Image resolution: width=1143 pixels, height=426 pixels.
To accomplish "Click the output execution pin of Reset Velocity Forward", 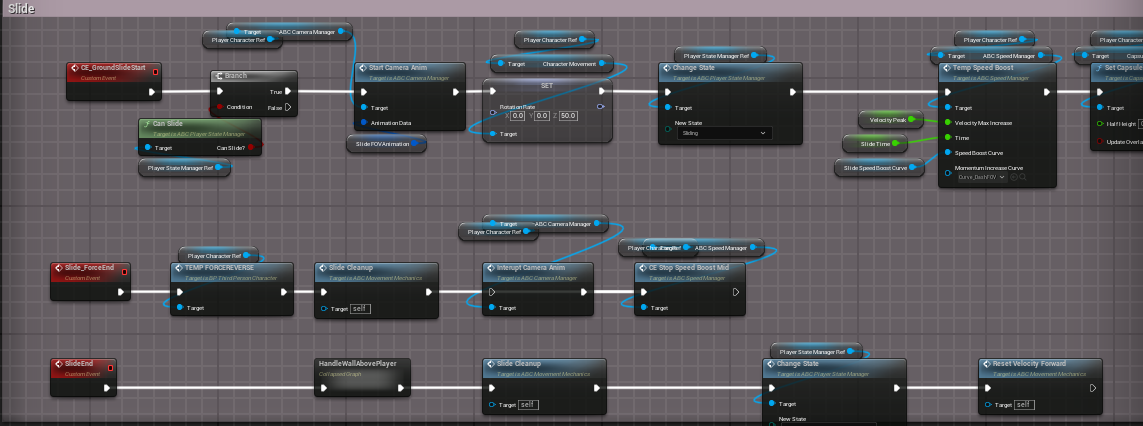I will 1093,388.
